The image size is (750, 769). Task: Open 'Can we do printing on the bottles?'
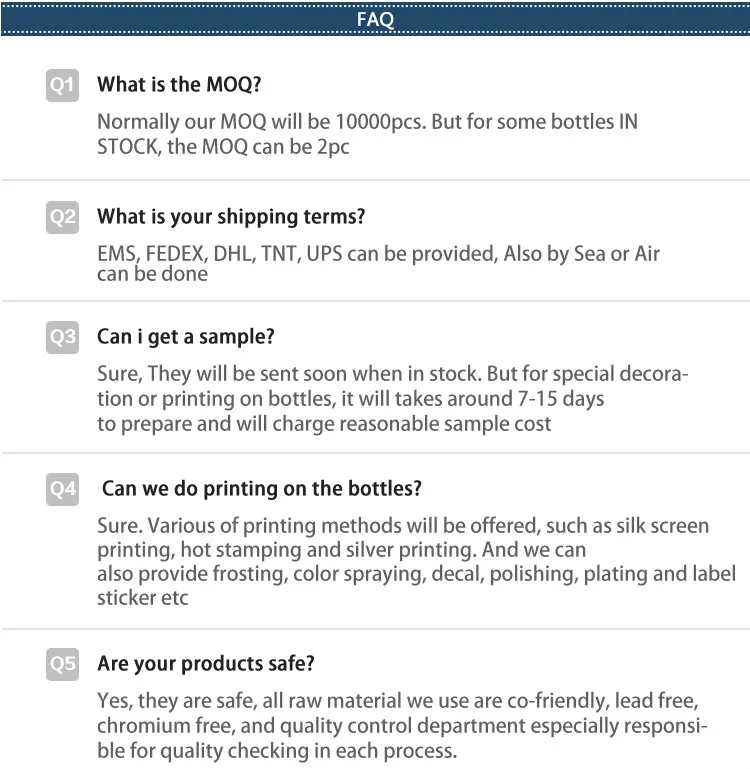point(262,489)
